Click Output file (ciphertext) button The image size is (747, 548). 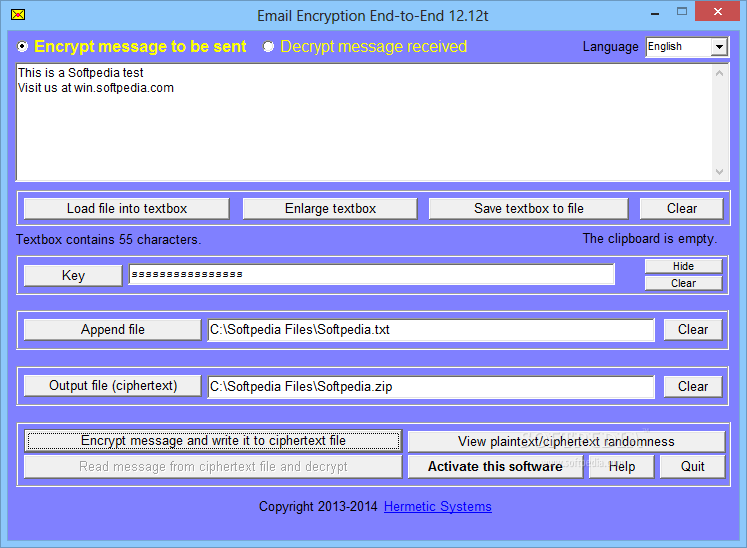click(x=112, y=386)
